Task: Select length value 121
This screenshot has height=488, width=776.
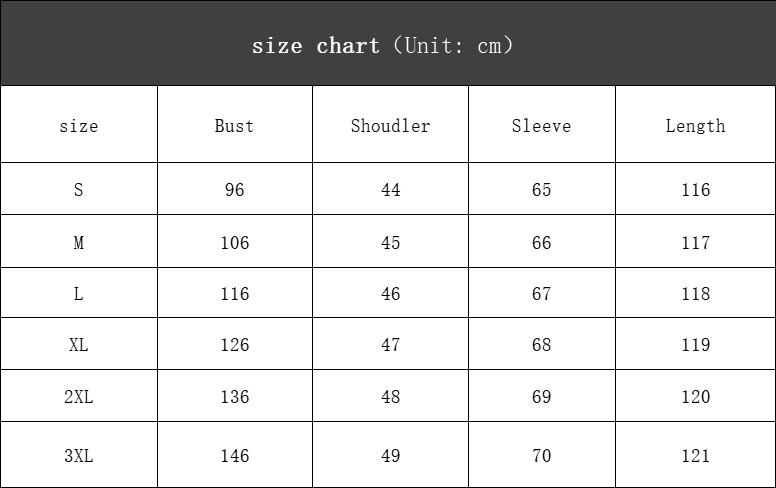Action: [x=695, y=456]
